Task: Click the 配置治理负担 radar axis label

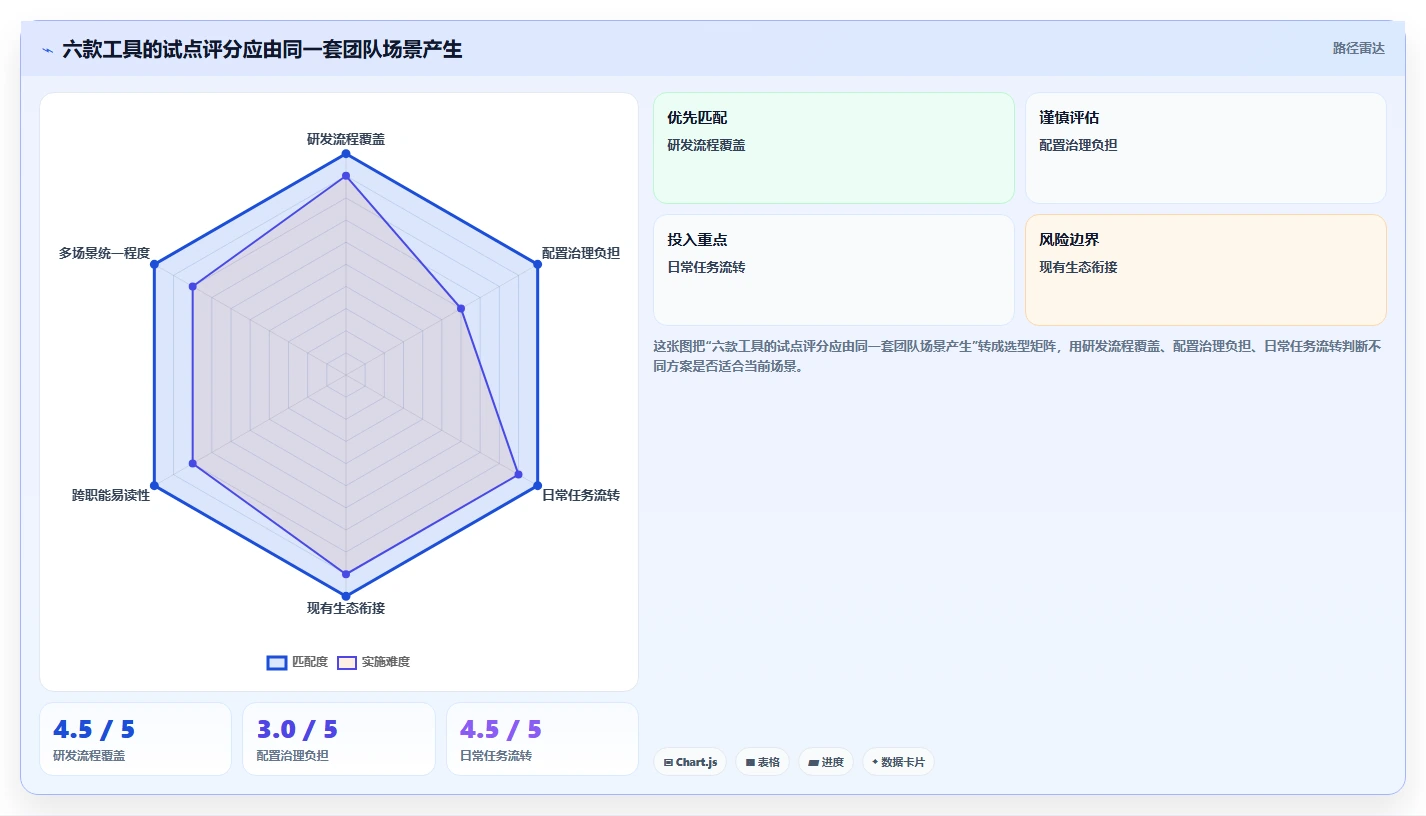Action: coord(581,253)
